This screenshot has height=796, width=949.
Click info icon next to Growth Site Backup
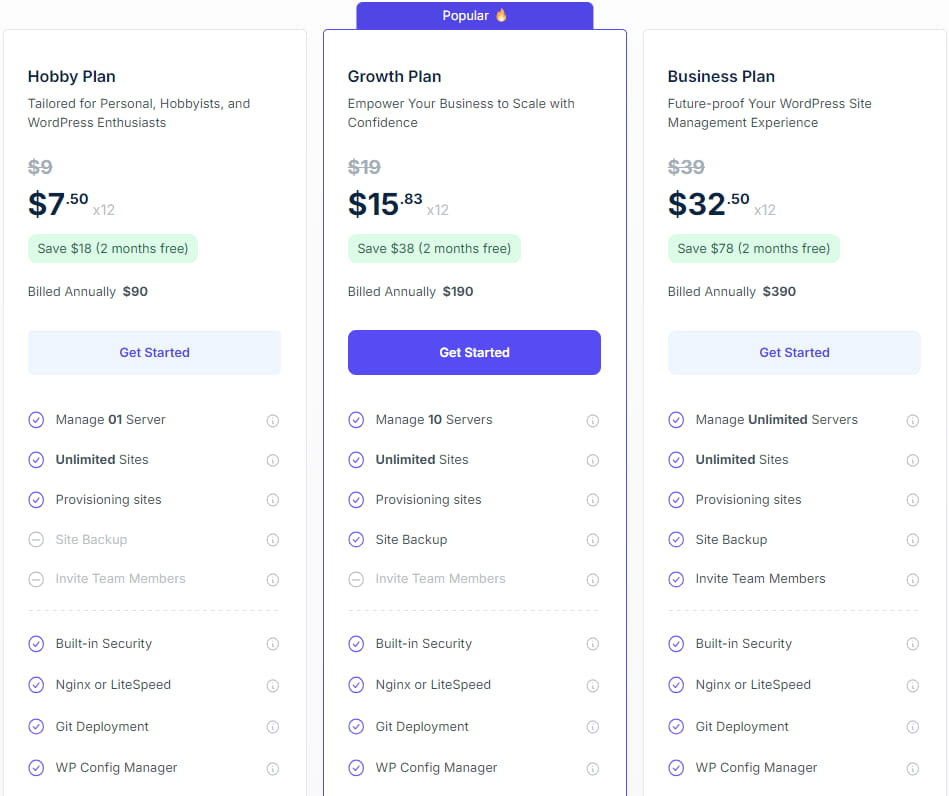[593, 540]
